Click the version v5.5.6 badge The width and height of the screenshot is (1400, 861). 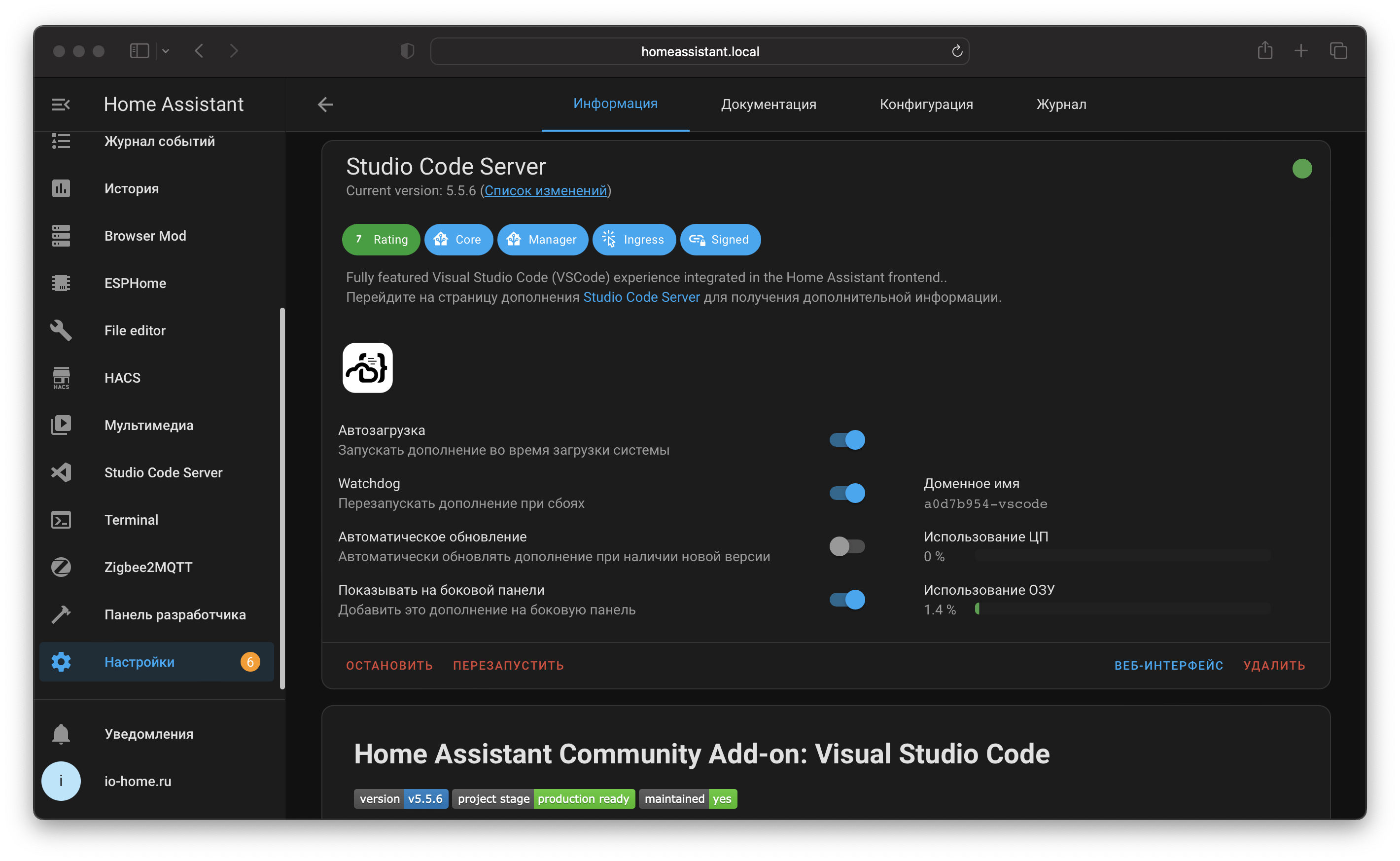401,798
